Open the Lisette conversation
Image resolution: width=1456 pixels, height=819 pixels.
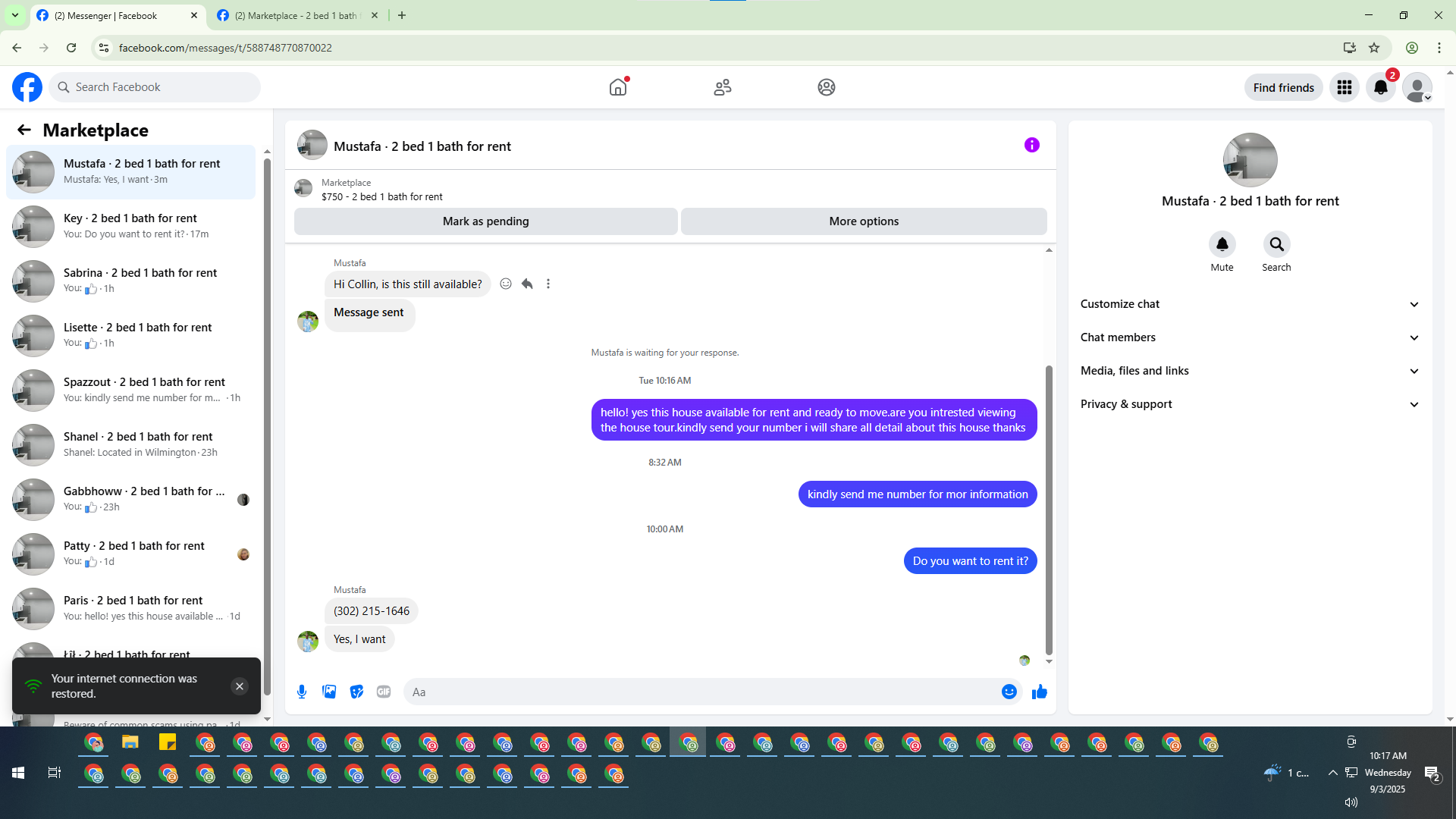[130, 336]
